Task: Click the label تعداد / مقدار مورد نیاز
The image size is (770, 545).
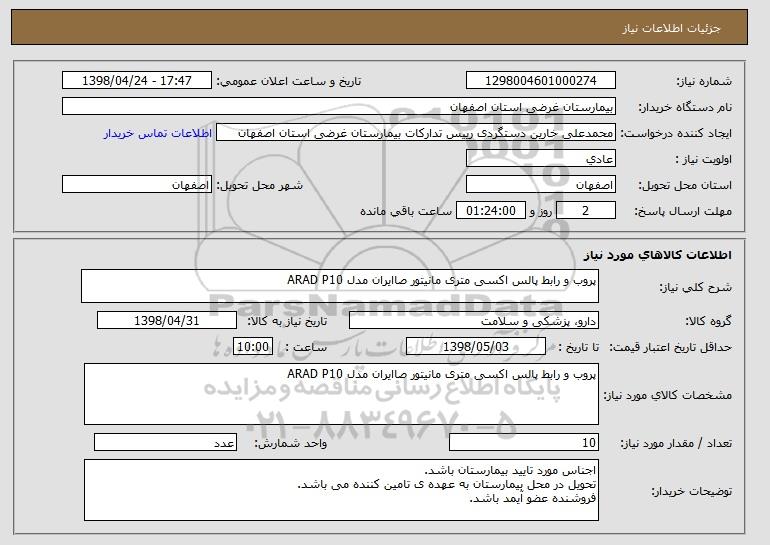Action: 676,443
